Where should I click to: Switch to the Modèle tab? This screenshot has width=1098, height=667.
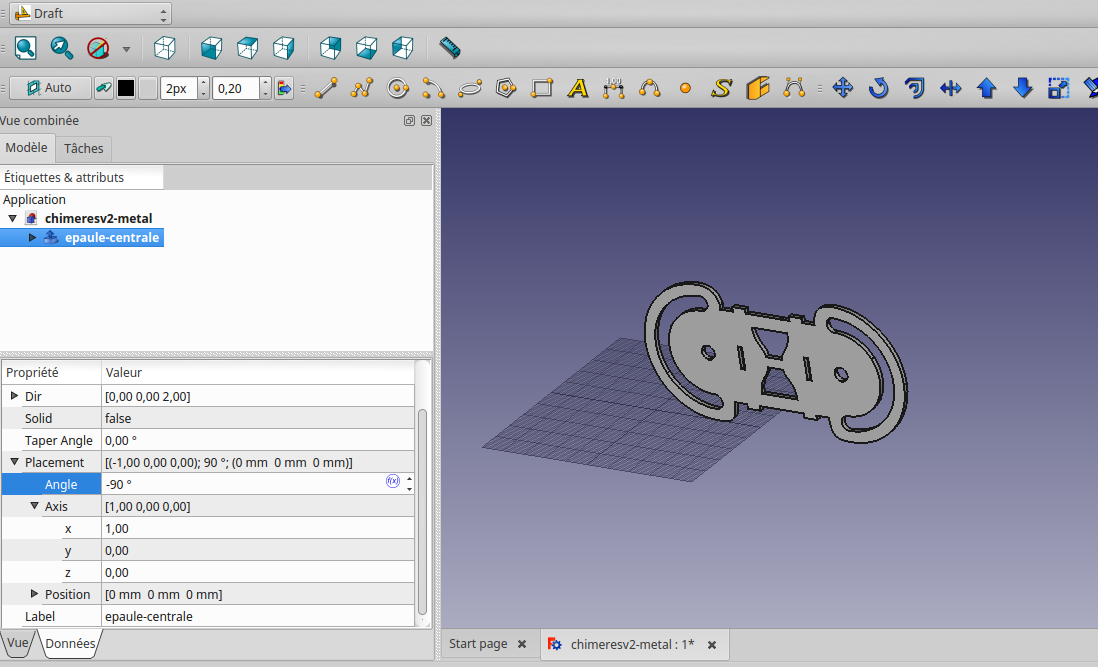click(x=27, y=148)
